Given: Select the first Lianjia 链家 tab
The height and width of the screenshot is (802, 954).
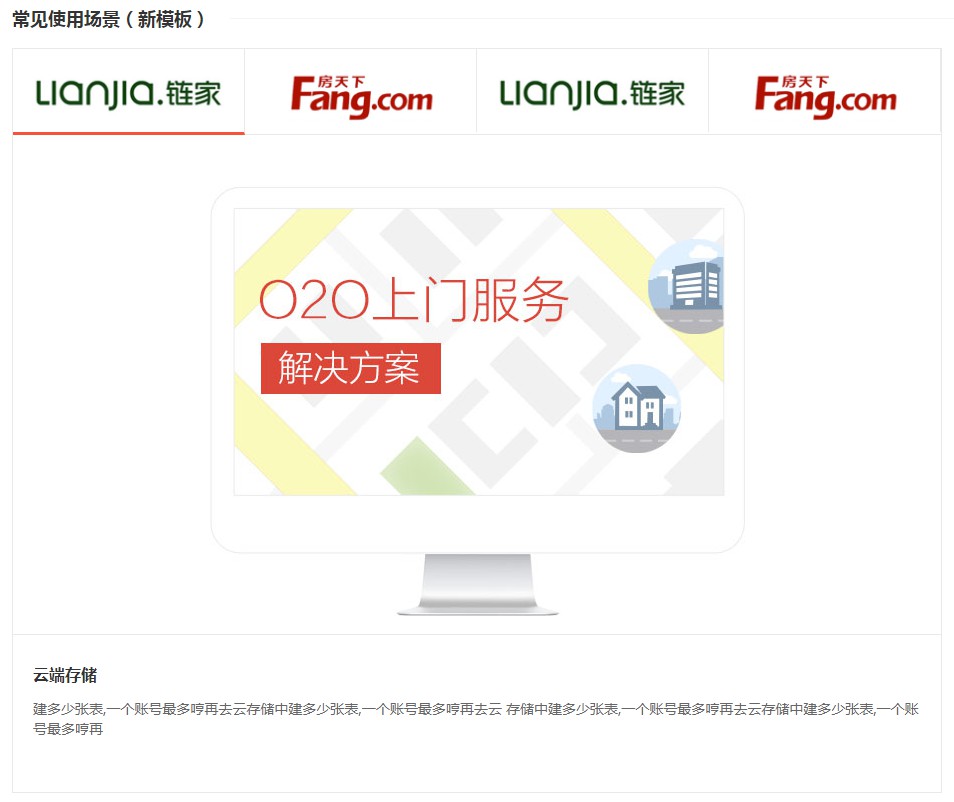Looking at the screenshot, I should tap(128, 92).
